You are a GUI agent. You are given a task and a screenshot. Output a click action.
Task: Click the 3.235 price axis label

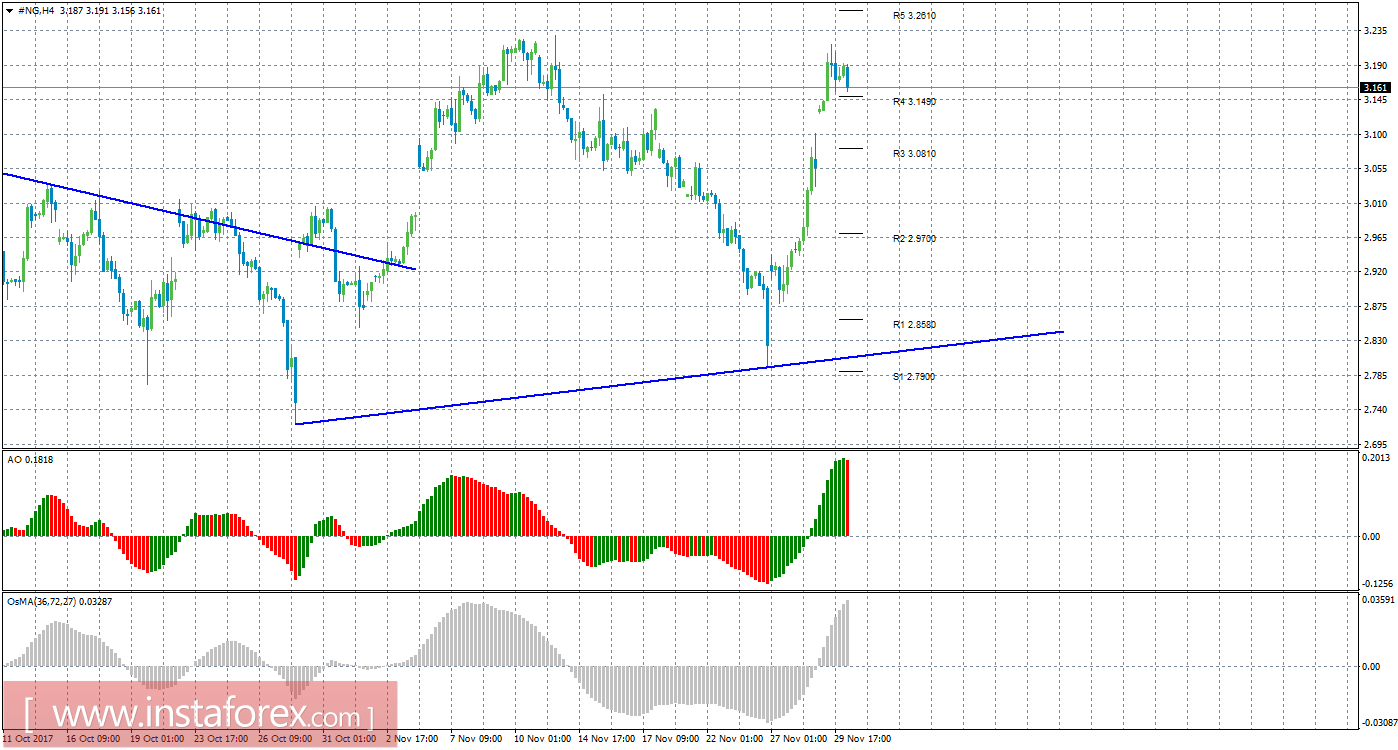pyautogui.click(x=1376, y=31)
